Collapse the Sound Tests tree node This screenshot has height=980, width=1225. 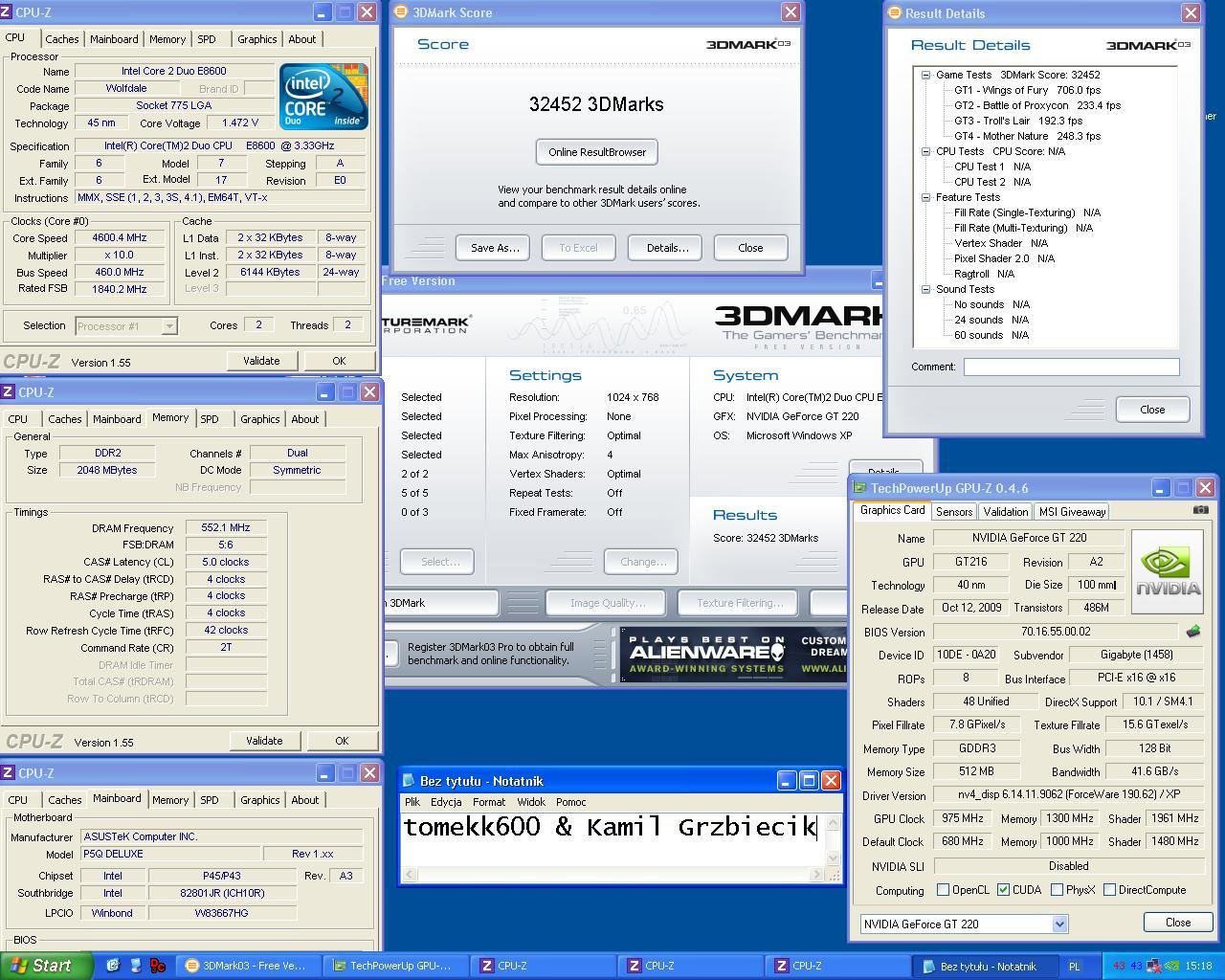(925, 289)
